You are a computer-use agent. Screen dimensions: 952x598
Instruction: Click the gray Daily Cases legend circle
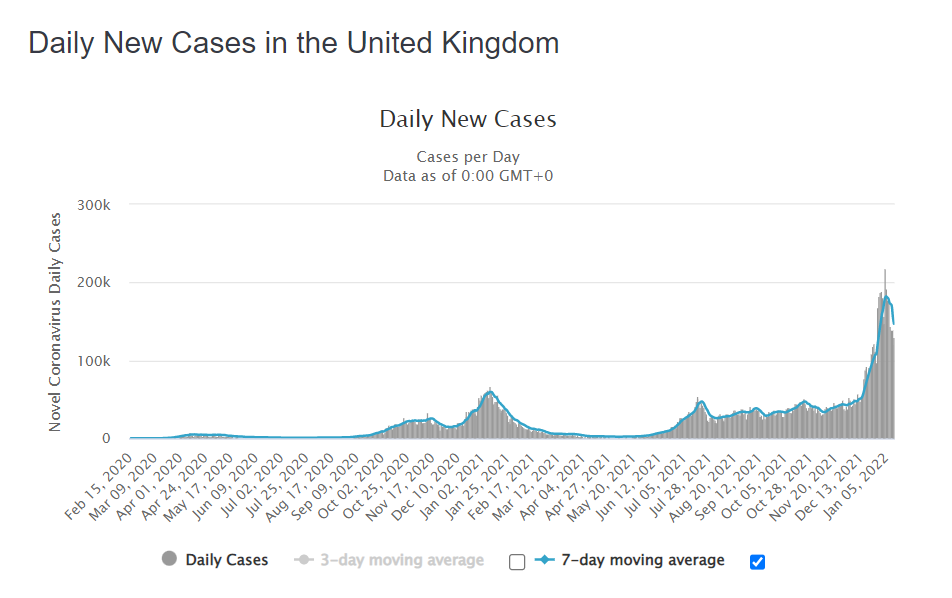(169, 560)
